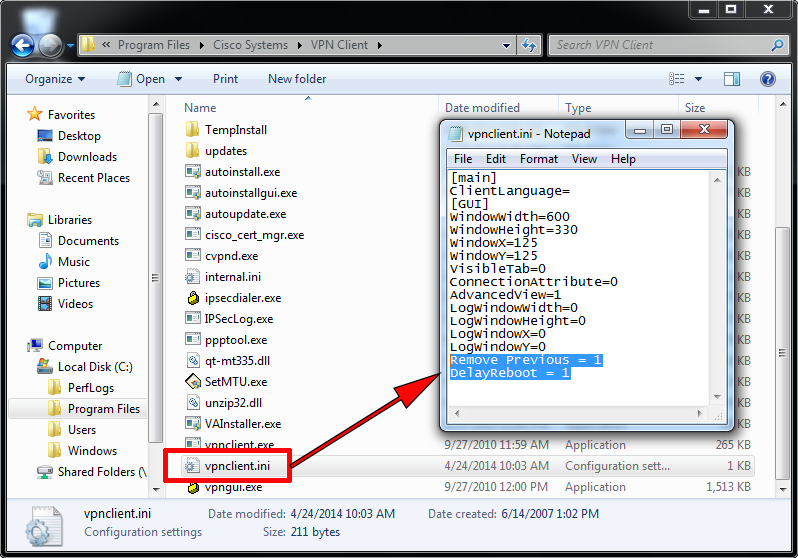Open Notepad Help menu
Image resolution: width=798 pixels, height=558 pixels.
point(623,159)
